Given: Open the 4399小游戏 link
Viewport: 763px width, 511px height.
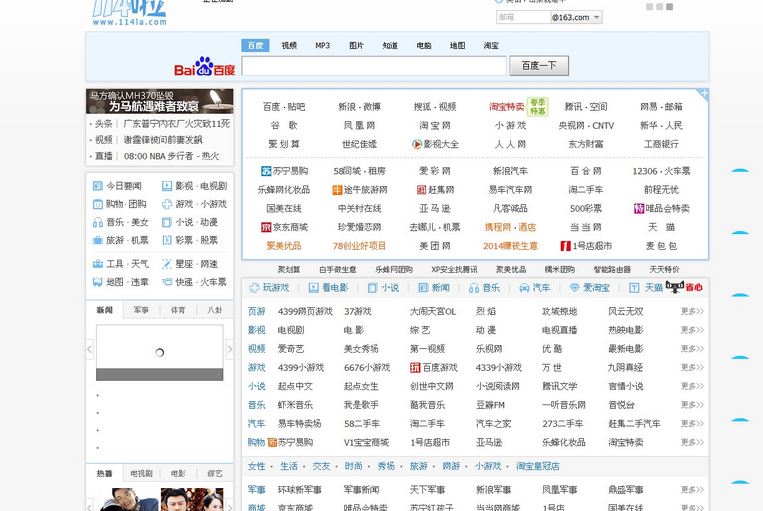Looking at the screenshot, I should pyautogui.click(x=301, y=367).
